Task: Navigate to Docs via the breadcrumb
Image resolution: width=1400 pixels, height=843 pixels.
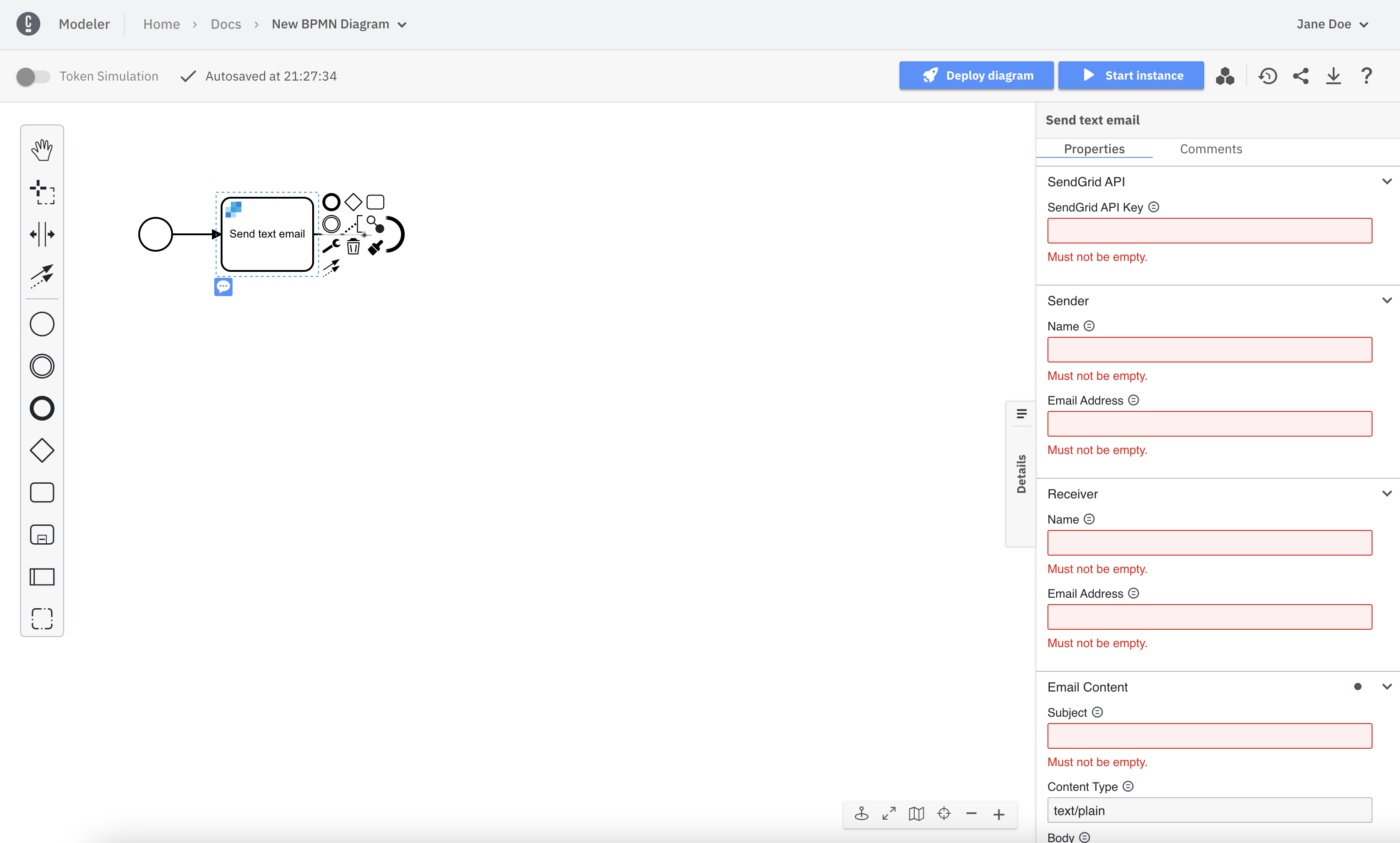Action: point(225,24)
